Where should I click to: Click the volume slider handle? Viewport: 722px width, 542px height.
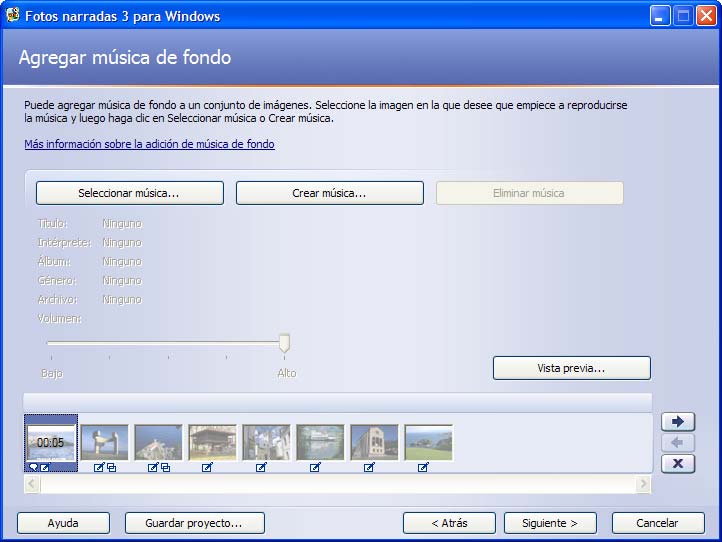coord(285,343)
